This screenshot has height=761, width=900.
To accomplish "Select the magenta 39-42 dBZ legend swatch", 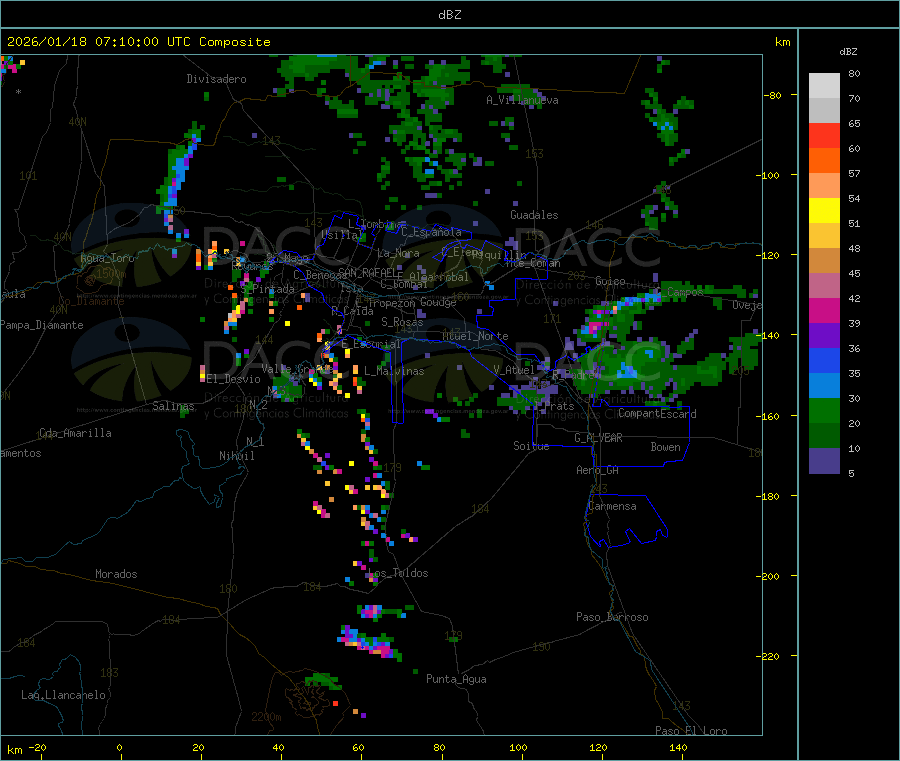I will coord(824,310).
